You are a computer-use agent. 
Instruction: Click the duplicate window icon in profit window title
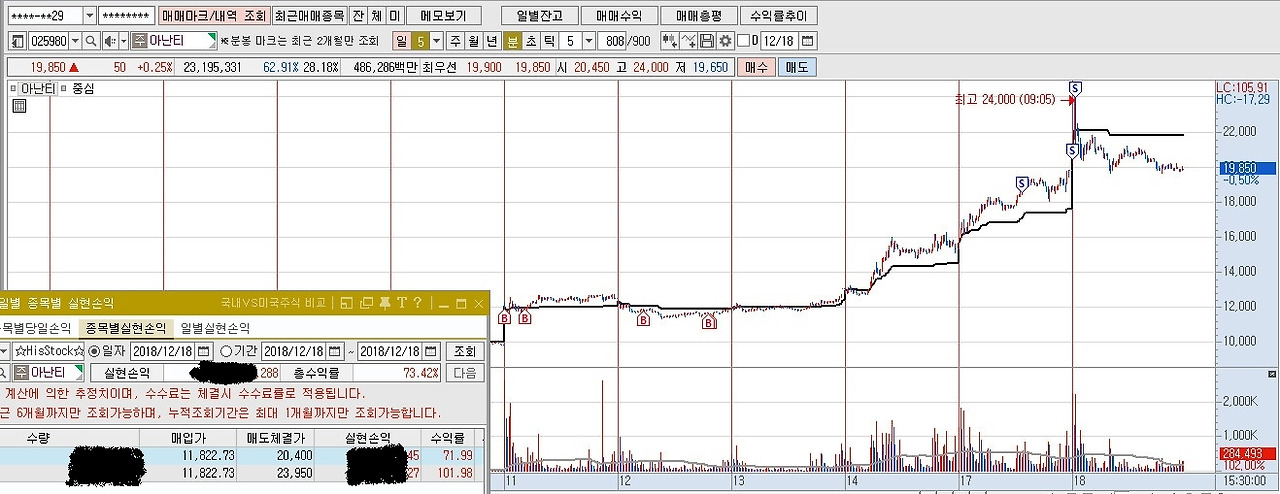point(365,302)
